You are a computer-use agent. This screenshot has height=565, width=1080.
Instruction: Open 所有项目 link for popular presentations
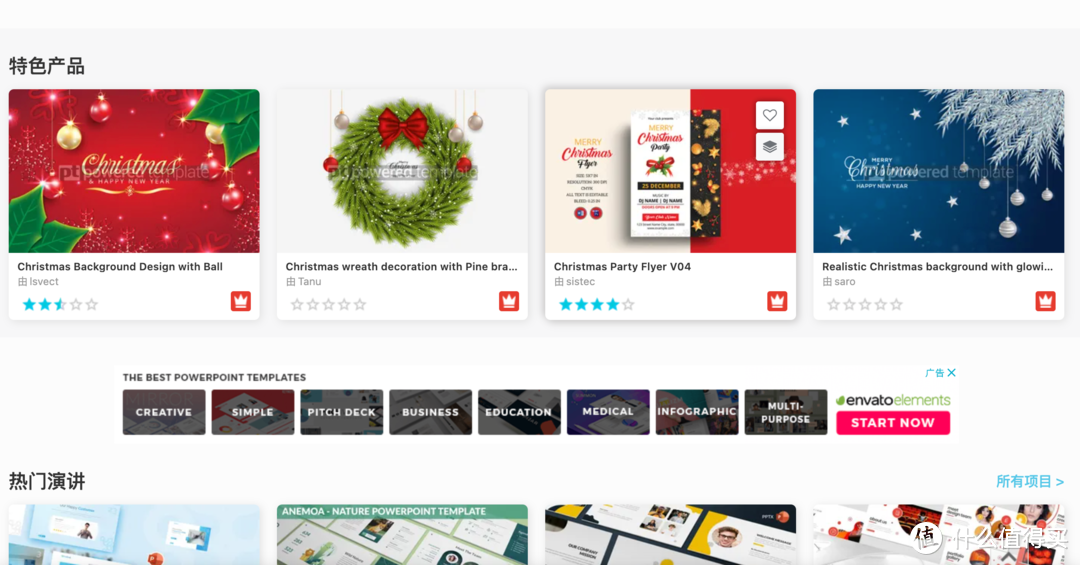coord(1030,482)
